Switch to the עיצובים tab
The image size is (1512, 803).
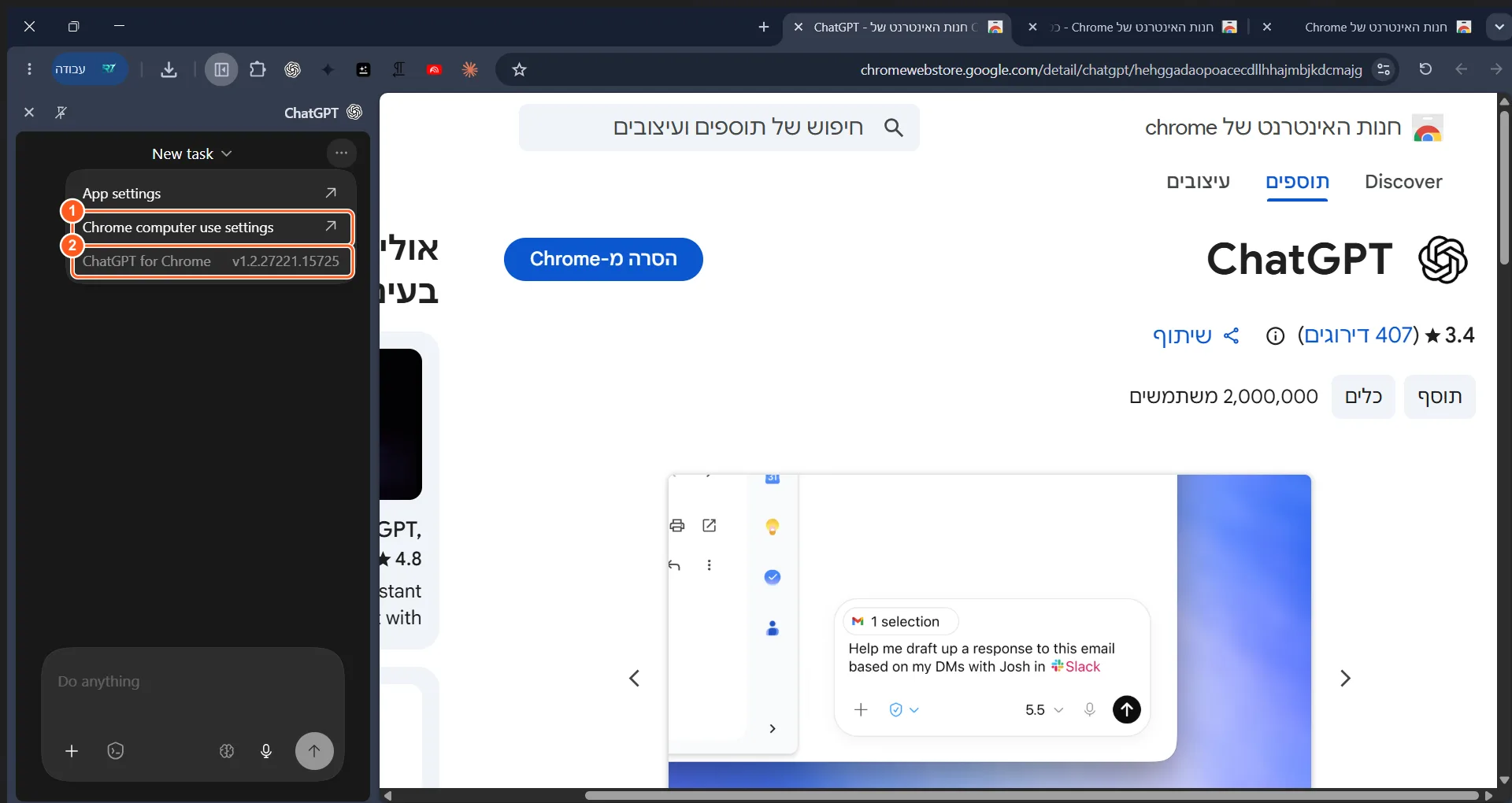click(x=1198, y=182)
